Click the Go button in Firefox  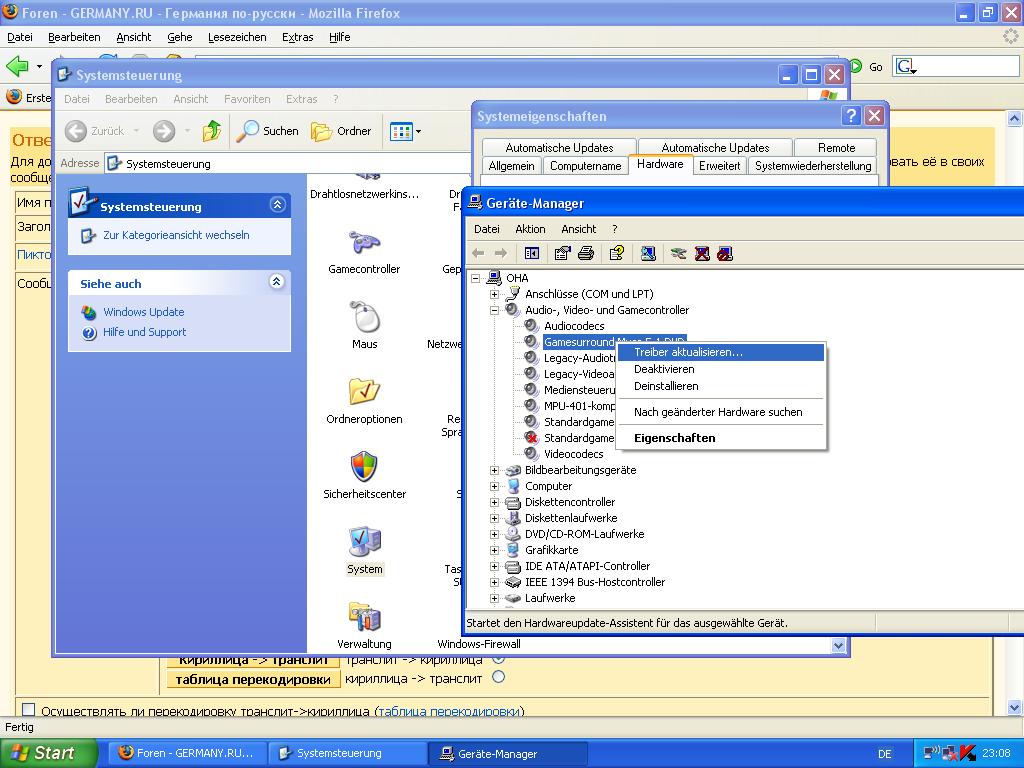(x=866, y=67)
